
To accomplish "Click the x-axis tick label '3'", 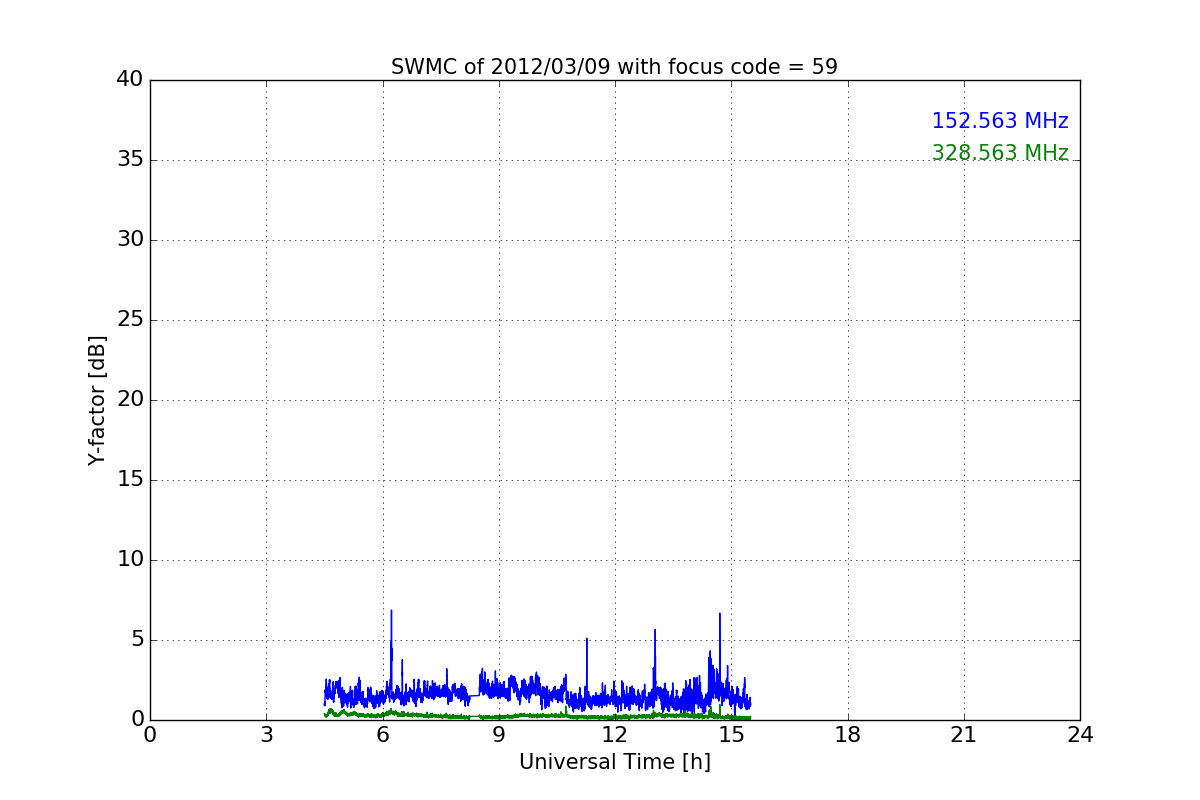I will (x=266, y=735).
